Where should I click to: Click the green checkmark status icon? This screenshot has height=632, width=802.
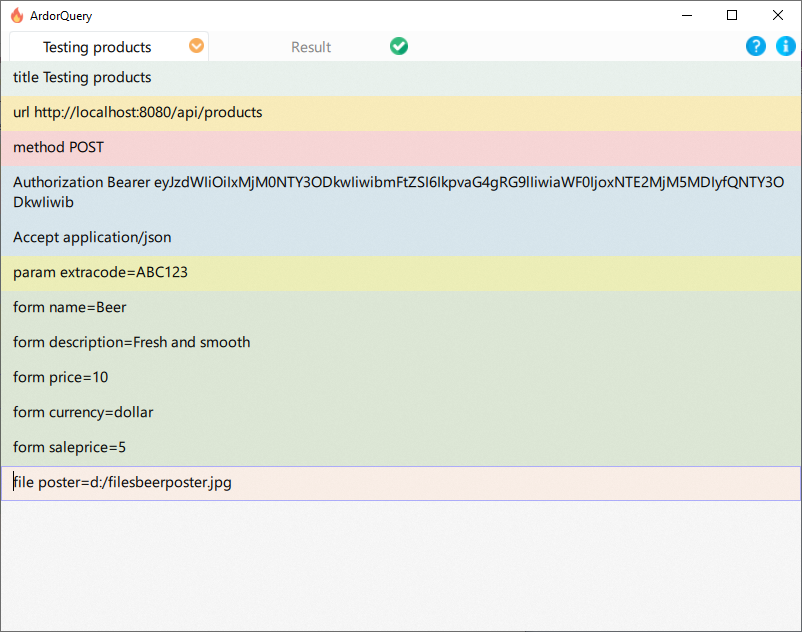(399, 46)
